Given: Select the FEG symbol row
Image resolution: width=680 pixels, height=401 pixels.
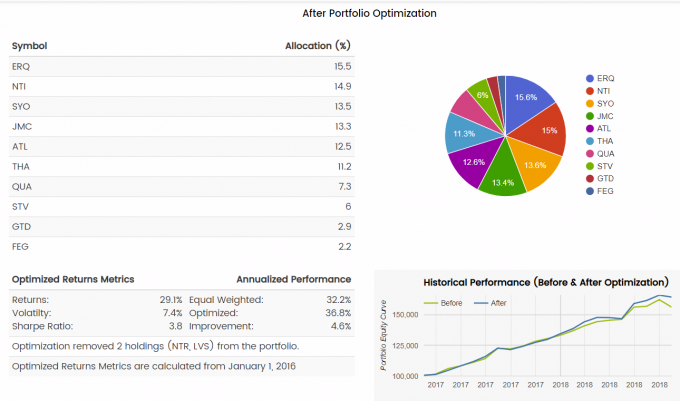Looking at the screenshot, I should pyautogui.click(x=182, y=247).
